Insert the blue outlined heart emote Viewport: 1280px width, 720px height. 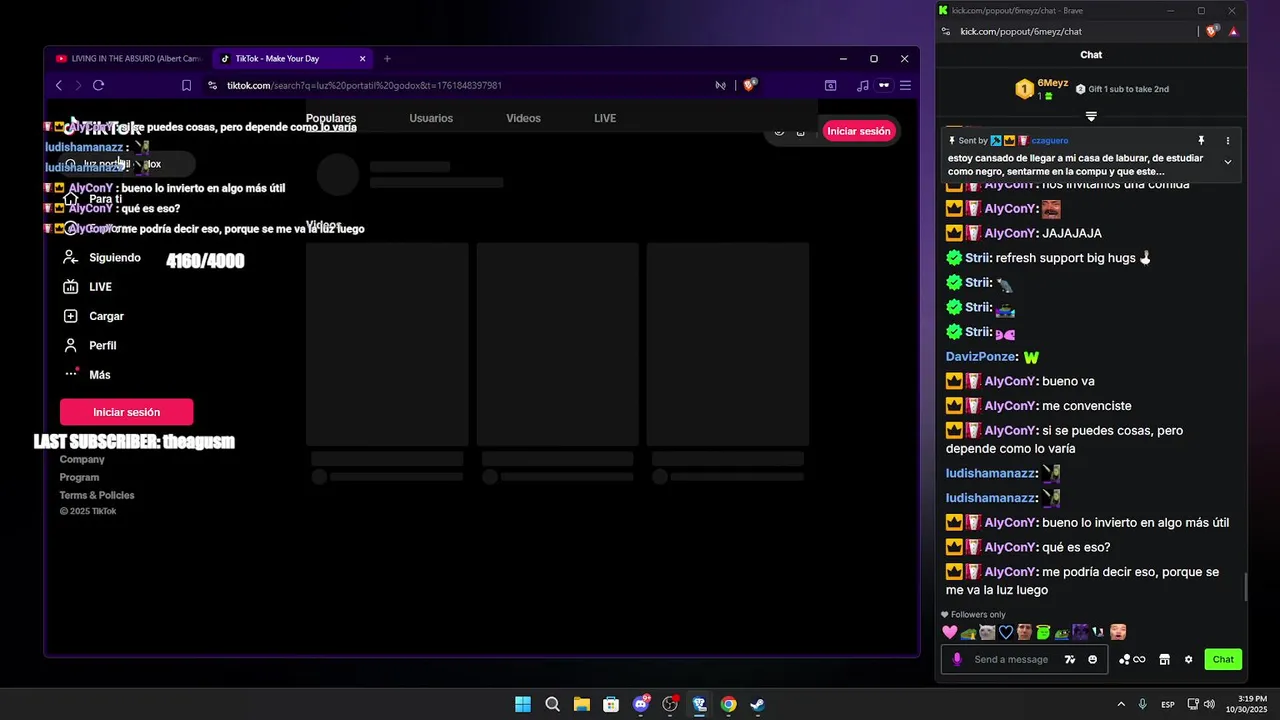[1006, 632]
